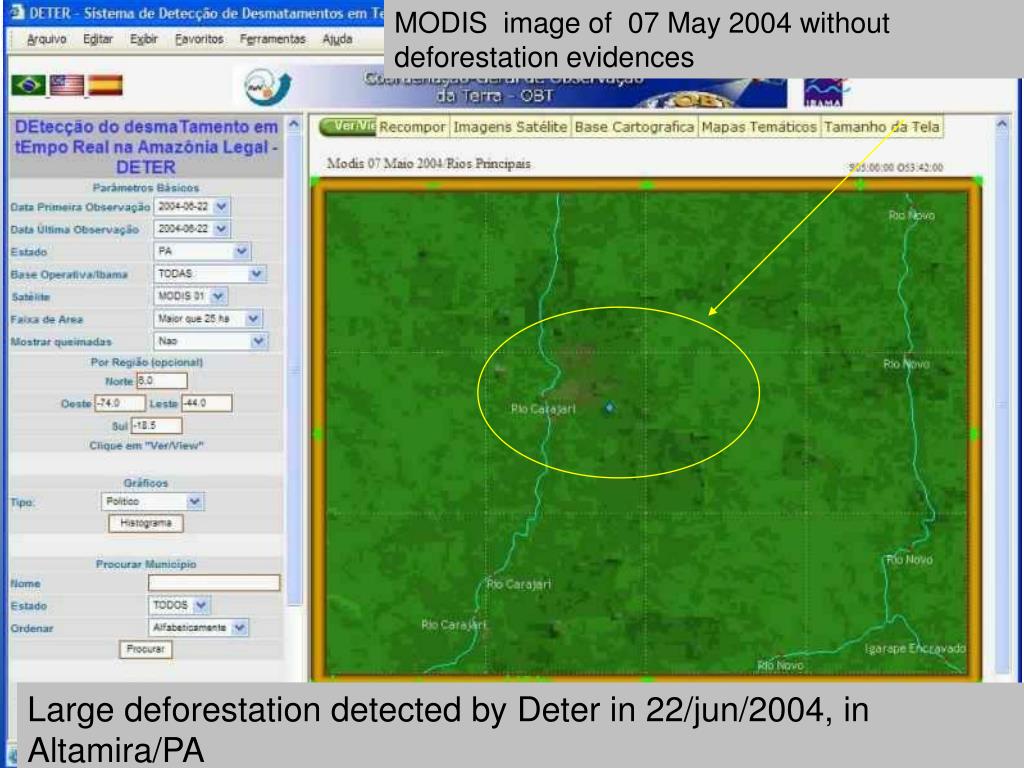The height and width of the screenshot is (768, 1024).
Task: Click 'Igarape Encravado' map label
Action: click(x=915, y=648)
